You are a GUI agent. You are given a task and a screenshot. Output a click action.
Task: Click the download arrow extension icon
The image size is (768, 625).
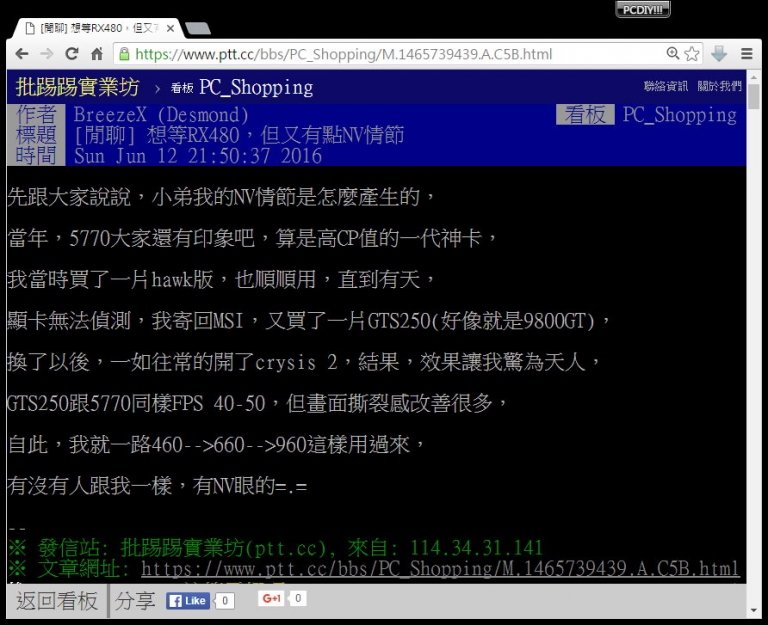(x=719, y=53)
